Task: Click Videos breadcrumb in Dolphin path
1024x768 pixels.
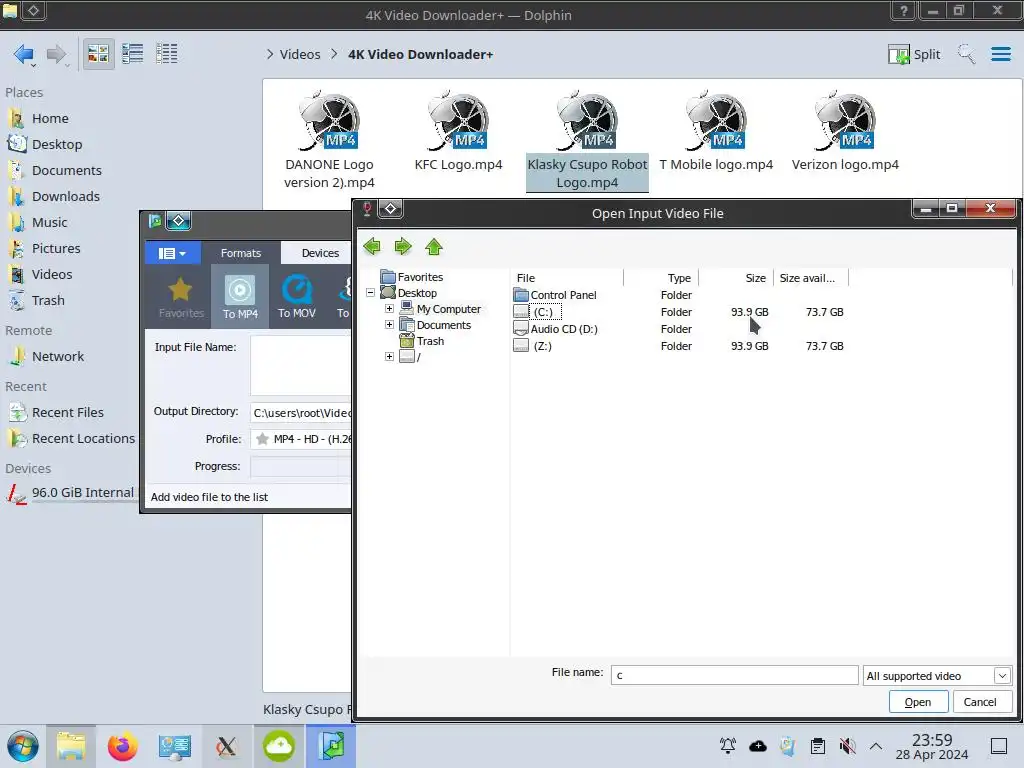Action: tap(300, 54)
